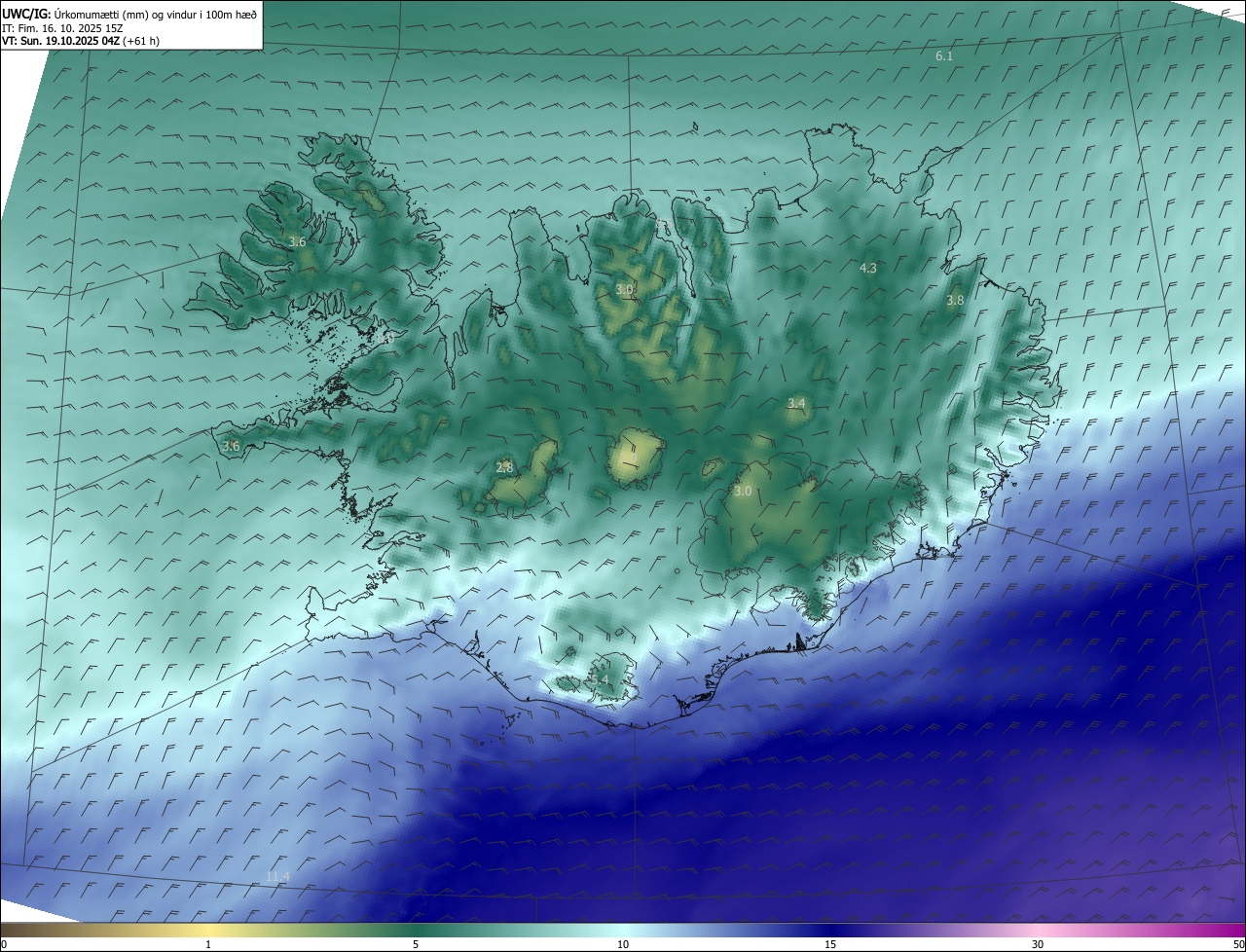The height and width of the screenshot is (952, 1246).
Task: Click the 4.3 value label on the map
Action: pyautogui.click(x=868, y=268)
